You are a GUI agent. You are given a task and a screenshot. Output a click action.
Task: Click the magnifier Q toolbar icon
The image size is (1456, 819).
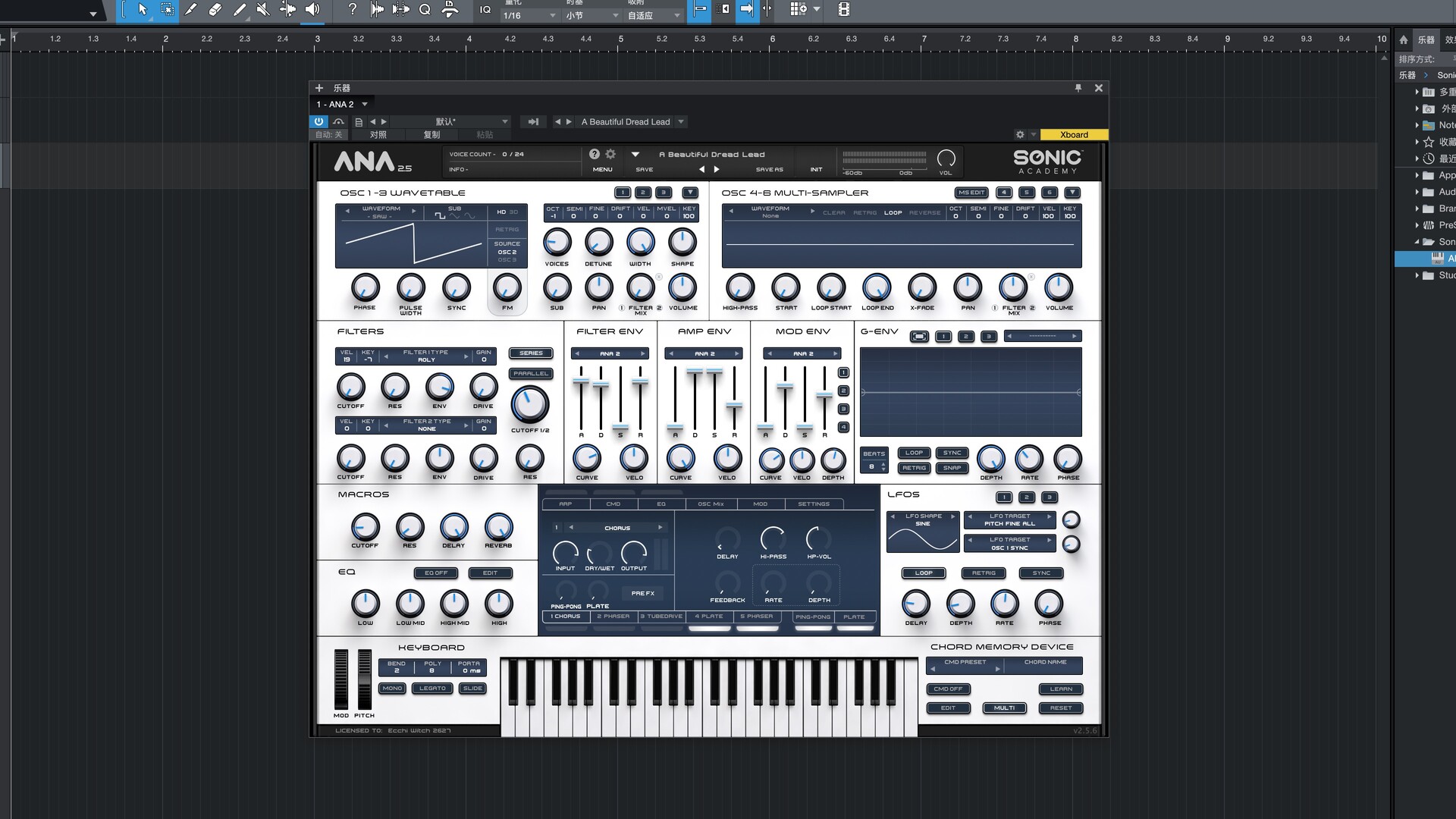coord(425,10)
